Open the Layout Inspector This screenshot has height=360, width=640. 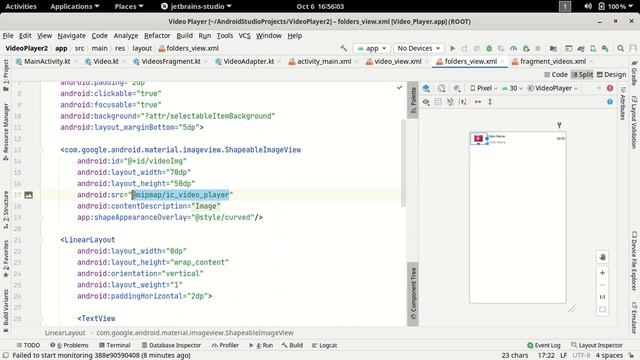tap(597, 345)
